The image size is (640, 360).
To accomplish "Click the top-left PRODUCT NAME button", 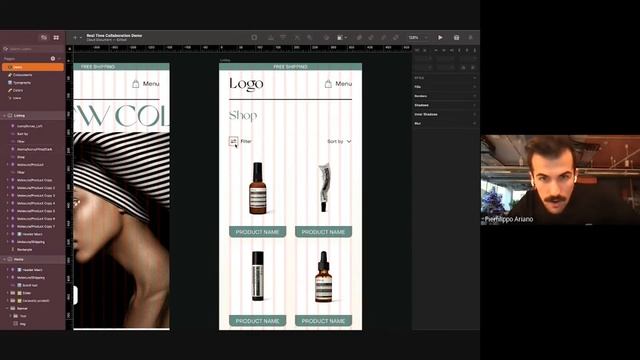I will (258, 232).
